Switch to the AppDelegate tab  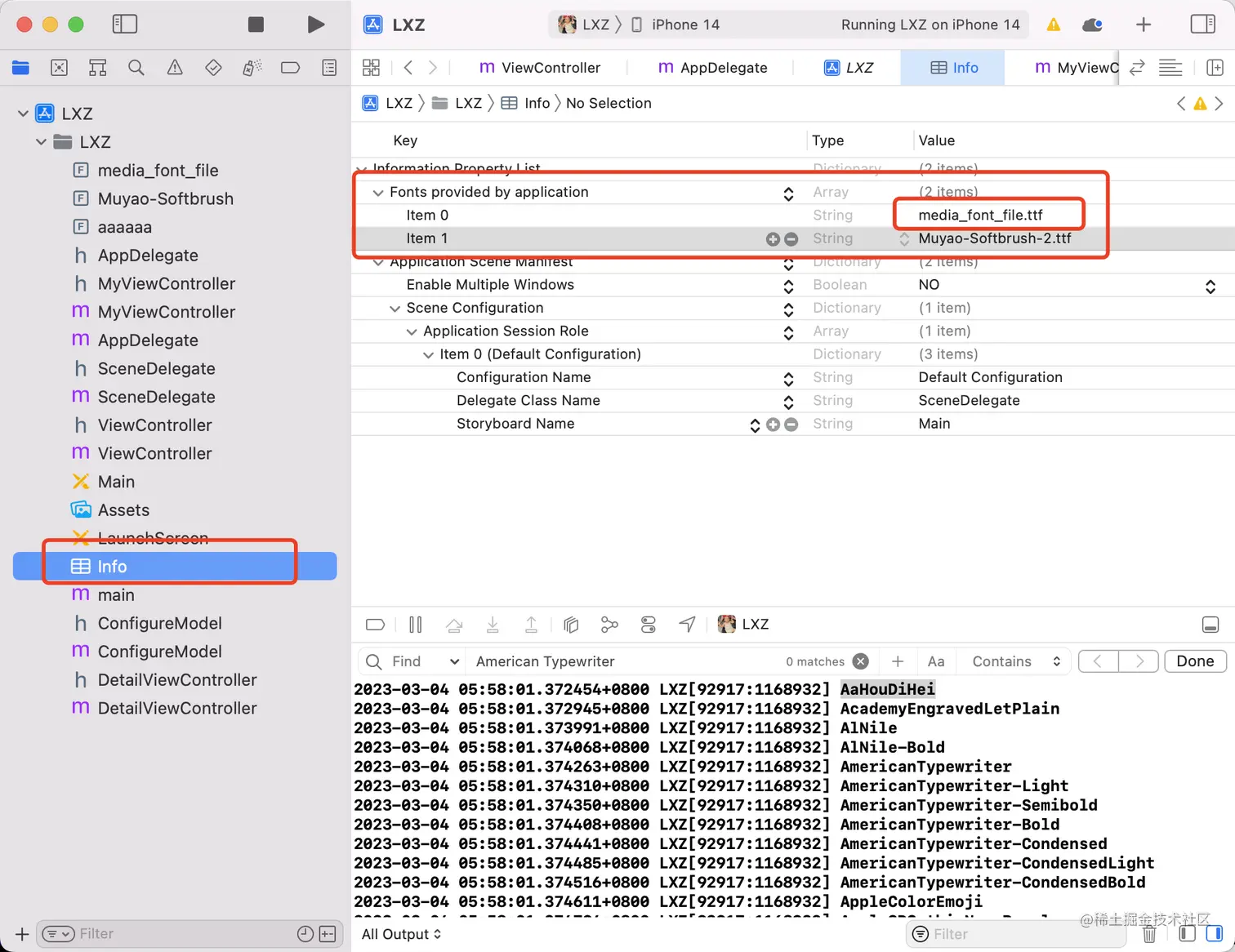click(x=712, y=68)
